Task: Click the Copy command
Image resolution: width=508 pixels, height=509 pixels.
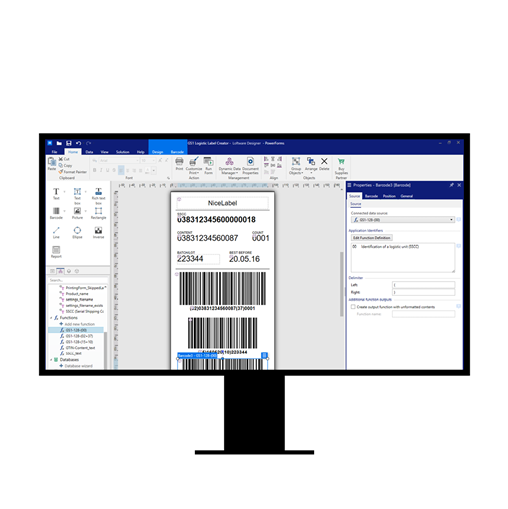Action: click(x=65, y=165)
